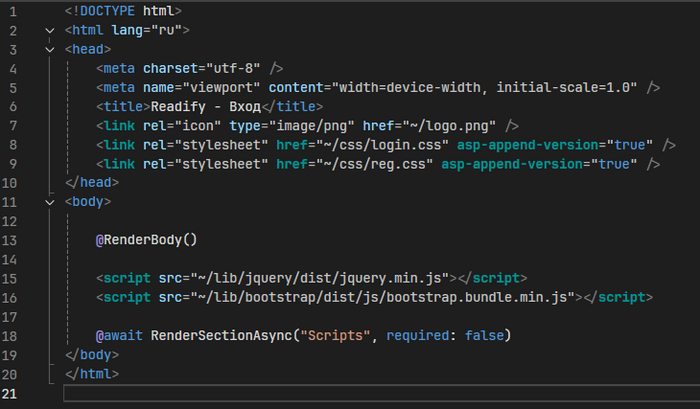
Task: Click line number 1 in the gutter
Action: 12,11
